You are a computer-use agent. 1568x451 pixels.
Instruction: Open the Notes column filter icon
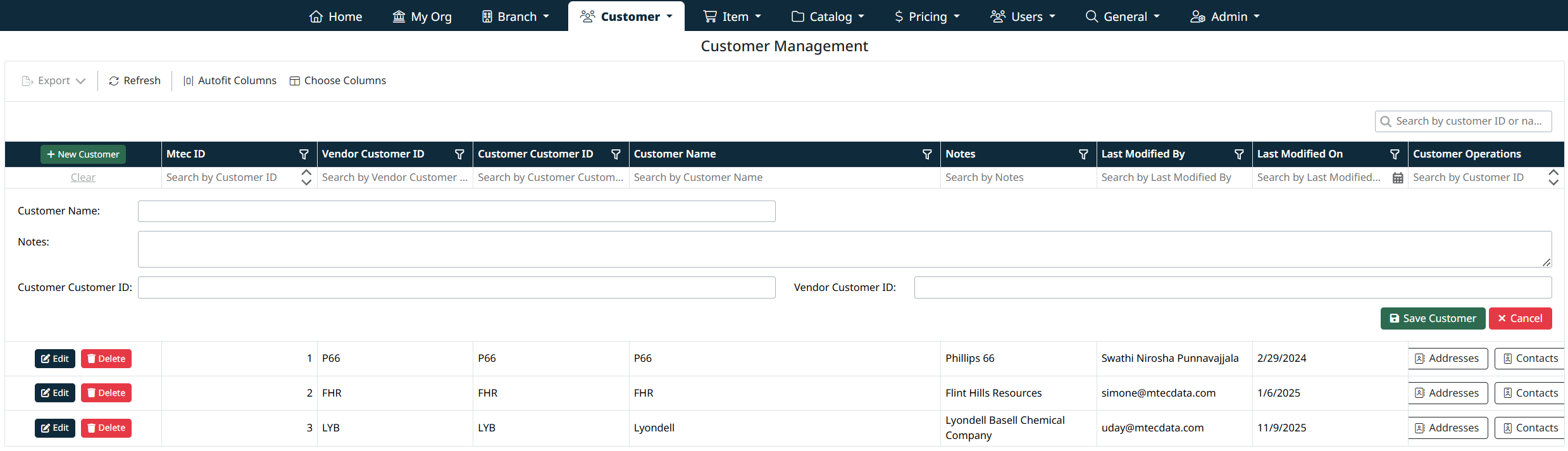(x=1083, y=154)
